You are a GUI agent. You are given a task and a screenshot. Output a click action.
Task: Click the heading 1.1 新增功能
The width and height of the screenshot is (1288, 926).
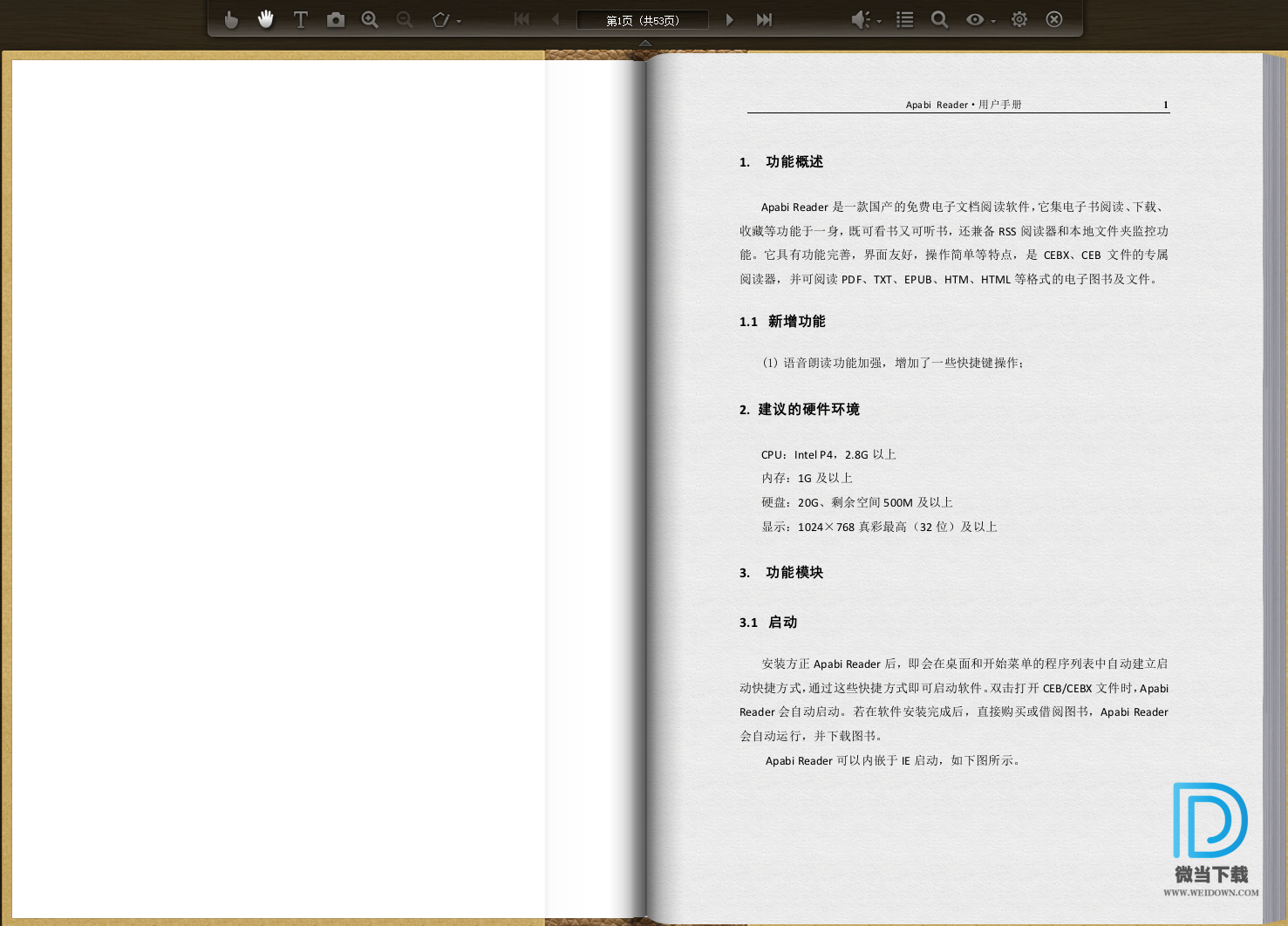pyautogui.click(x=782, y=322)
